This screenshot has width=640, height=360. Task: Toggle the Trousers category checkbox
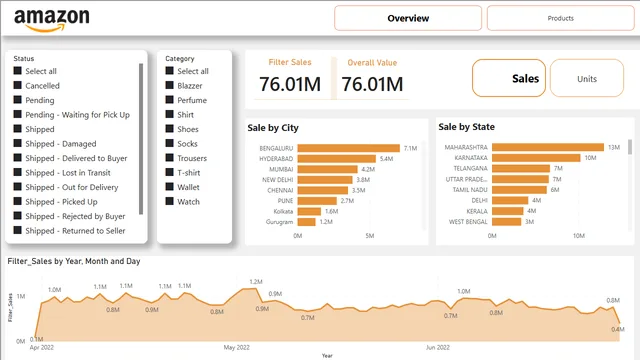(x=169, y=158)
